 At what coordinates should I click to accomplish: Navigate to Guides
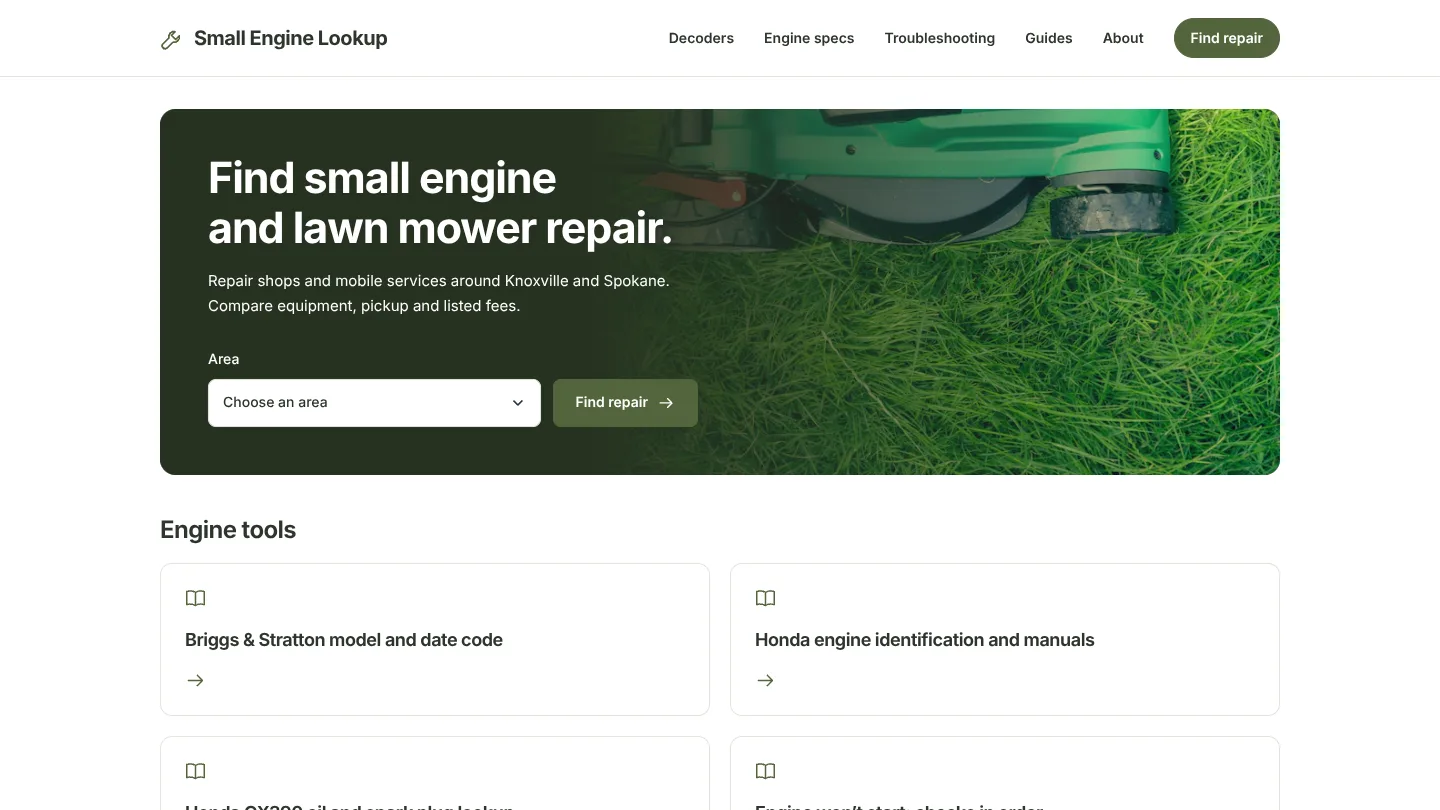[1049, 38]
